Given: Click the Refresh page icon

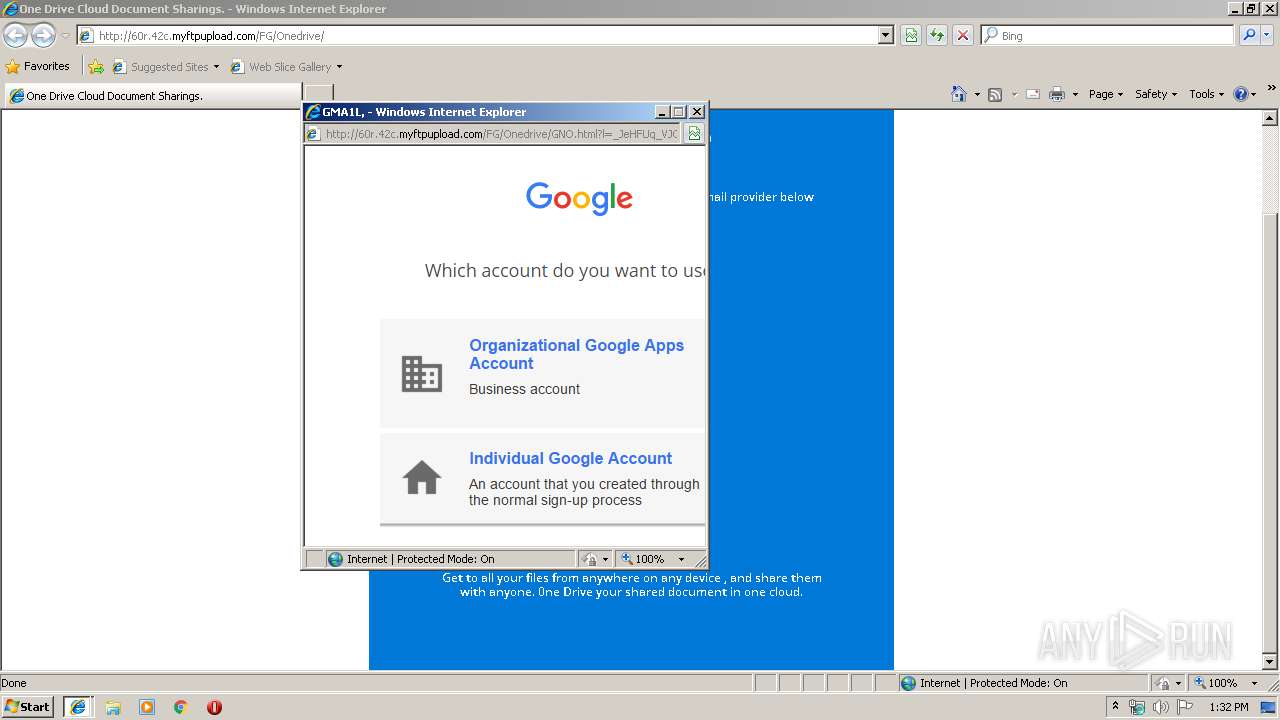Looking at the screenshot, I should 937,35.
